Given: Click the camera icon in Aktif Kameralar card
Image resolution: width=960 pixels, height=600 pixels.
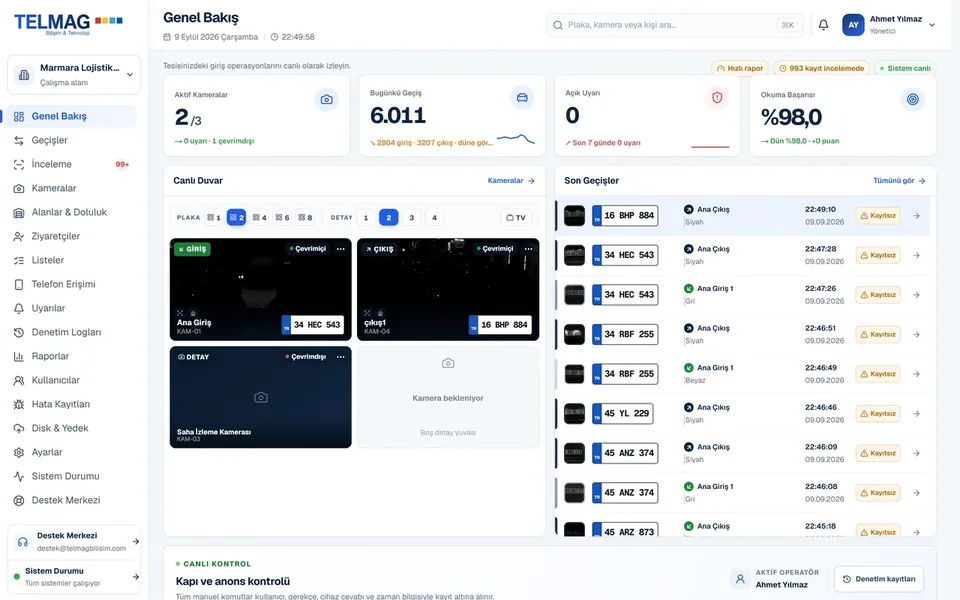Looking at the screenshot, I should pyautogui.click(x=326, y=99).
